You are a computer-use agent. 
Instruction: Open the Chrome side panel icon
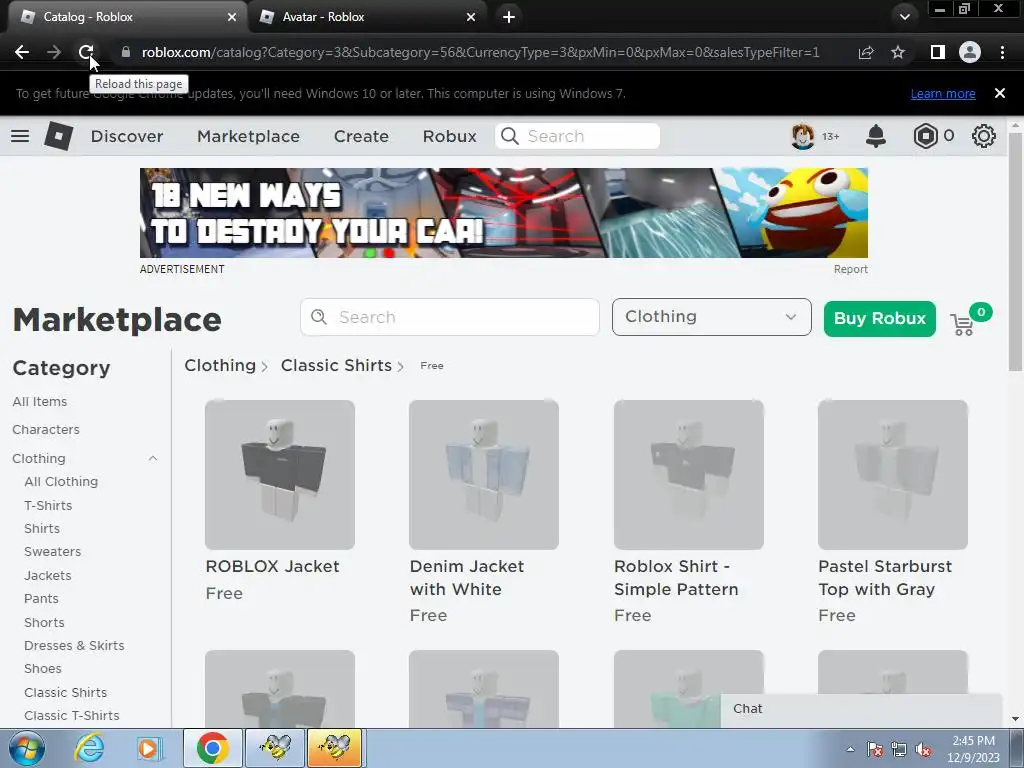[937, 52]
